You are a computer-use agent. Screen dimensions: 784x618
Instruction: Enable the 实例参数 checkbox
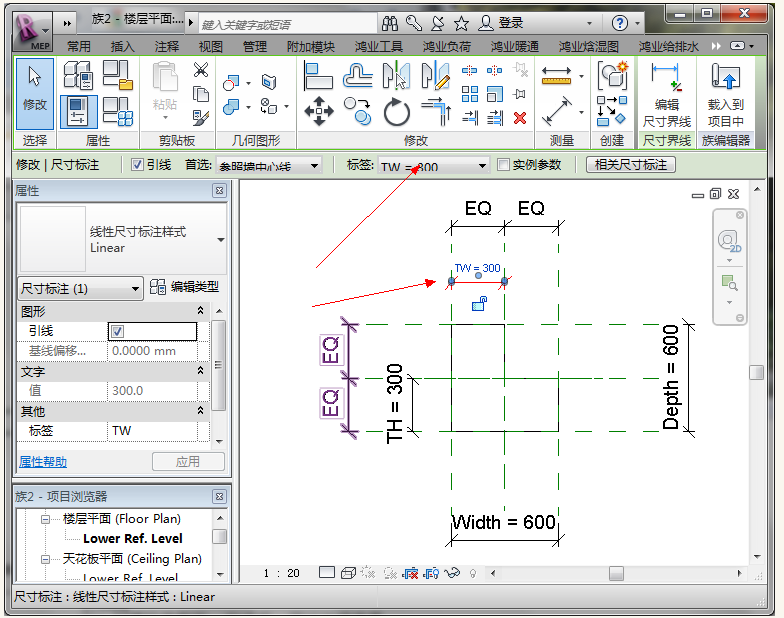pyautogui.click(x=504, y=165)
